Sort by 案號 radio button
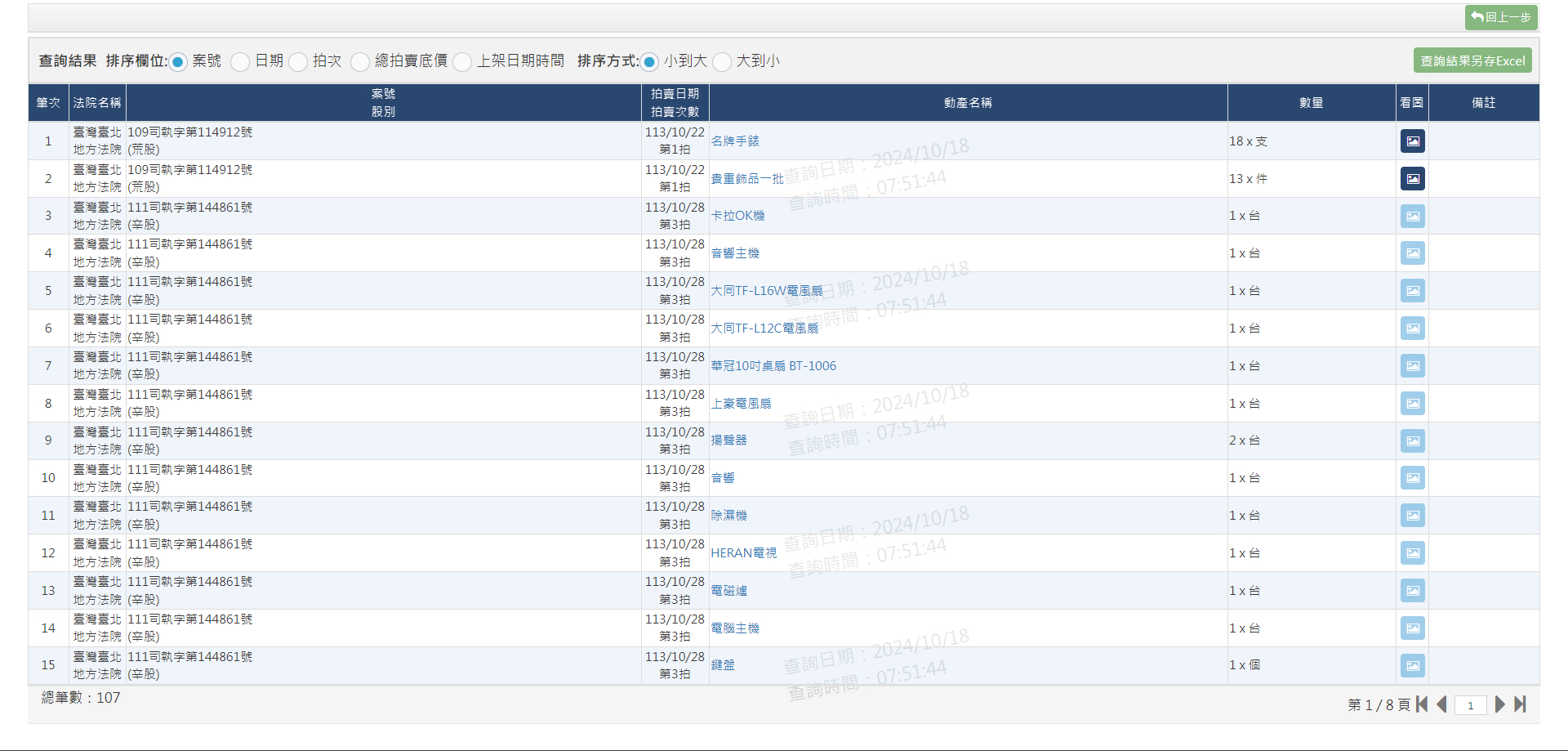This screenshot has height=751, width=1568. 178,62
